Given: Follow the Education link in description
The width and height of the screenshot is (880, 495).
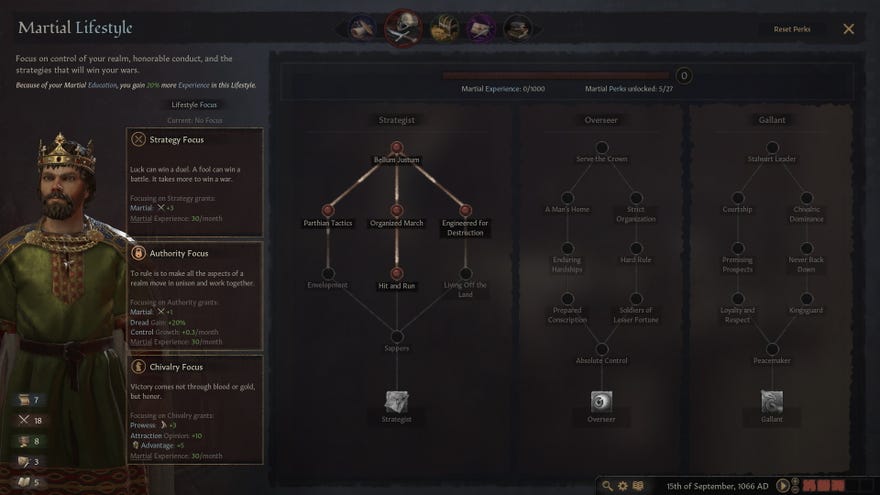Looking at the screenshot, I should click(x=102, y=85).
